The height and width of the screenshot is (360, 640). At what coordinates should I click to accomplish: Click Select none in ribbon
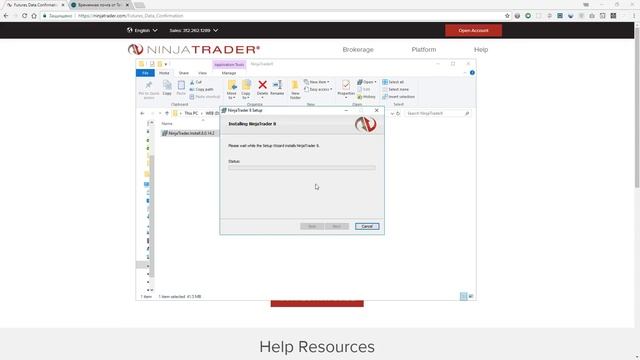[x=395, y=89]
